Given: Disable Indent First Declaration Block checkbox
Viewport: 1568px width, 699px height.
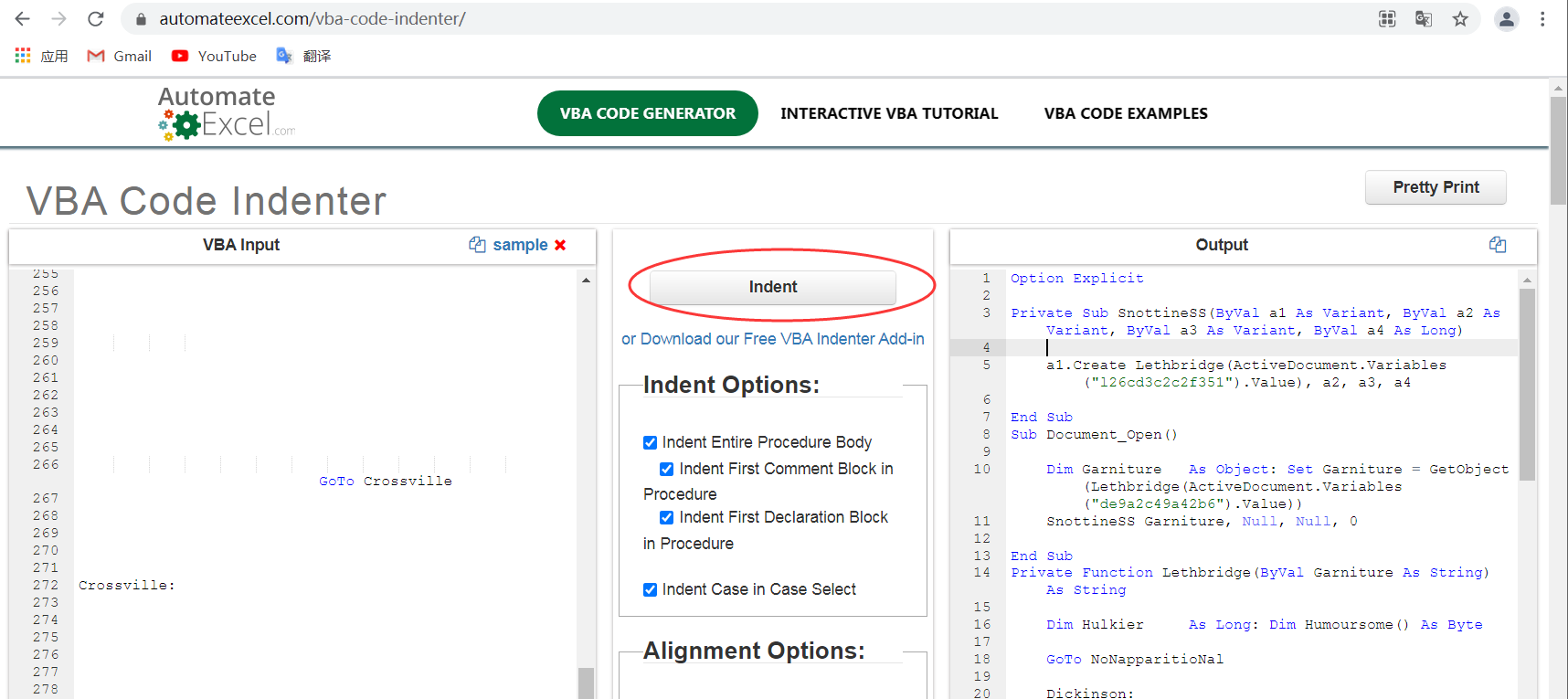Looking at the screenshot, I should coord(667,518).
